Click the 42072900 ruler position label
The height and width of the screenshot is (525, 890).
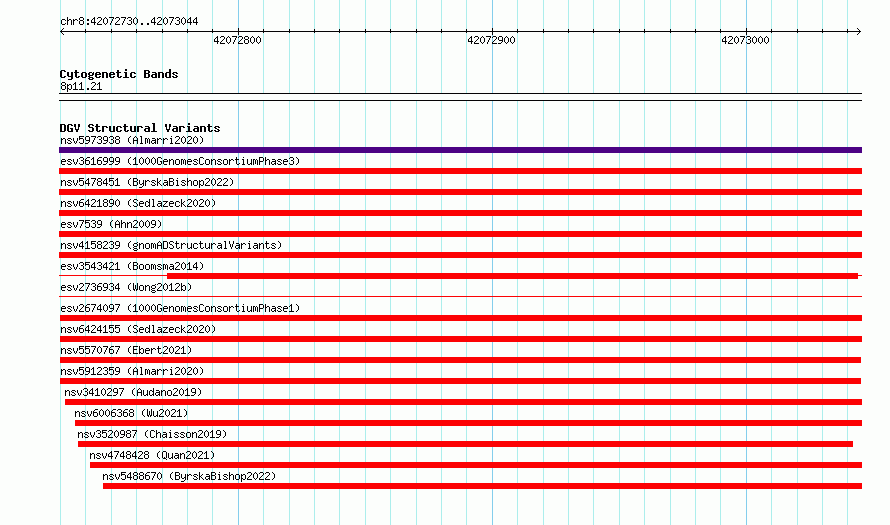pyautogui.click(x=492, y=40)
